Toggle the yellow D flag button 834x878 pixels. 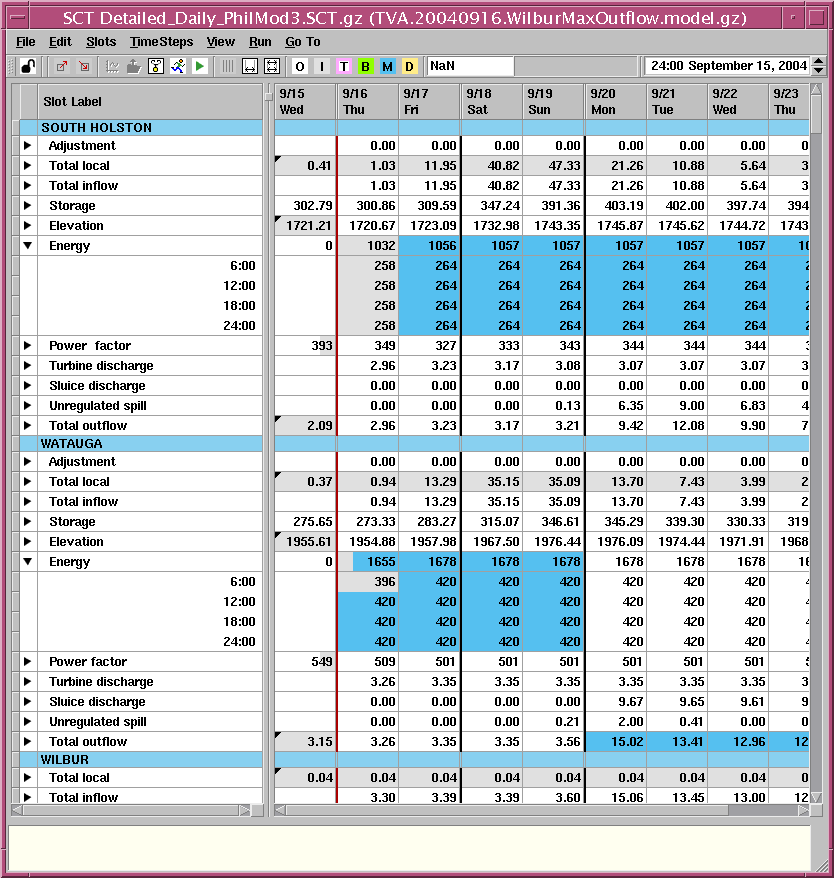pyautogui.click(x=409, y=67)
